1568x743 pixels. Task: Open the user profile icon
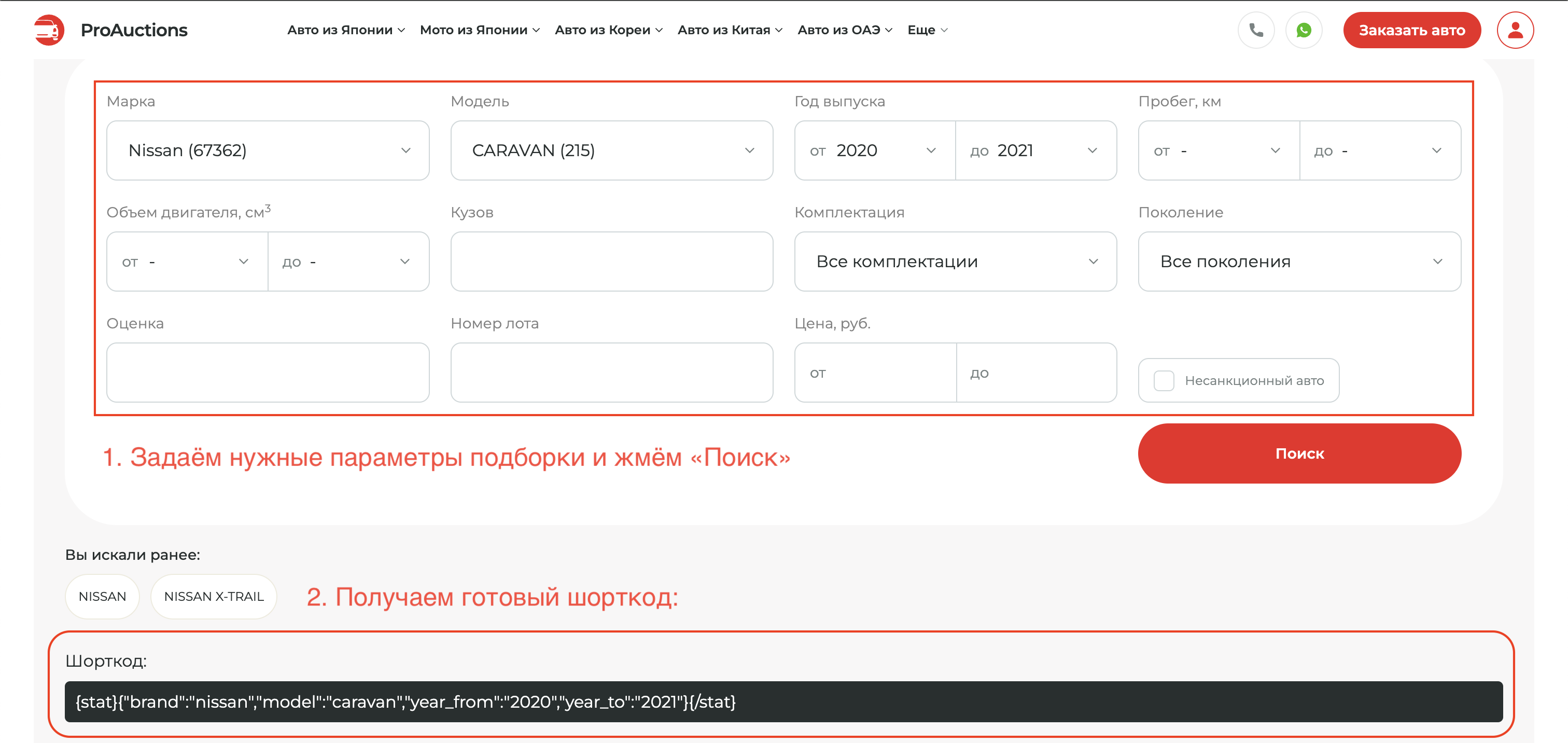(x=1515, y=30)
